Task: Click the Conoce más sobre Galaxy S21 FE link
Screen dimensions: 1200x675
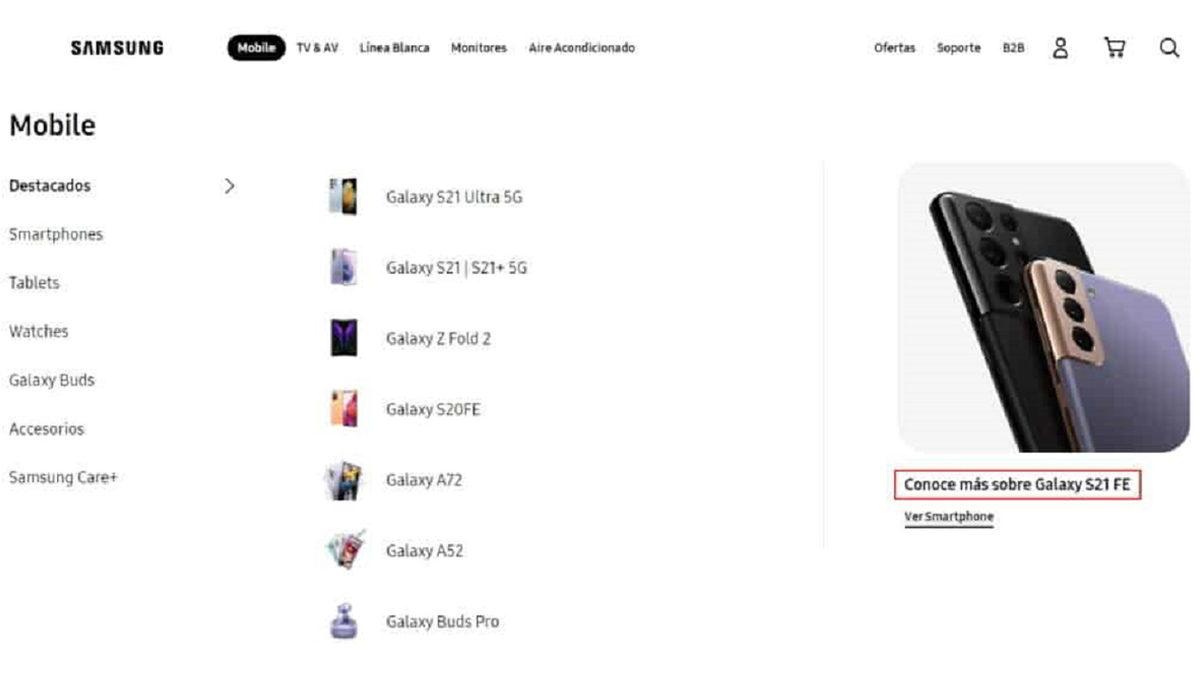Action: (x=1018, y=484)
